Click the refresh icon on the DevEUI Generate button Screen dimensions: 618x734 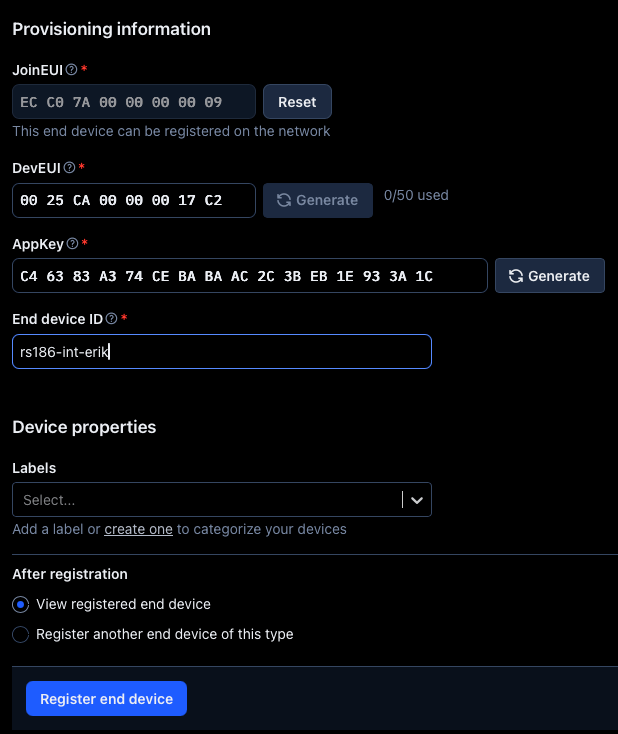284,200
